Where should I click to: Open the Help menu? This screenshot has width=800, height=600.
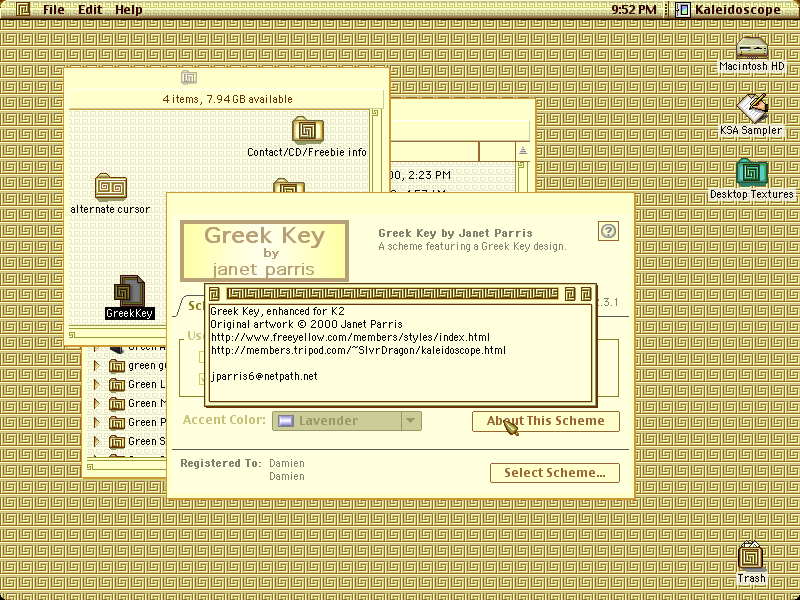[129, 10]
